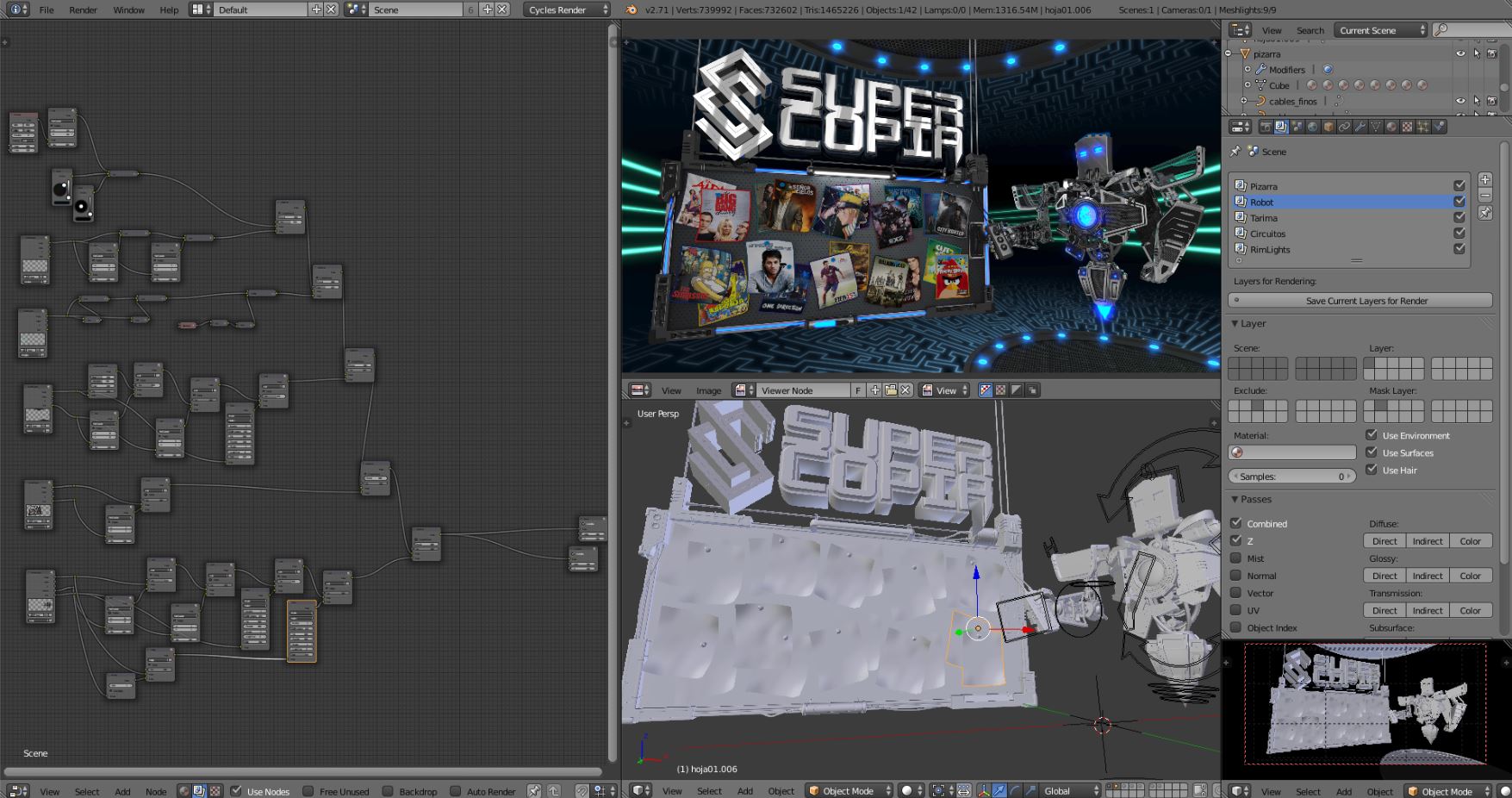Screen dimensions: 1512x798
Task: Click Save Current Layers for Render button
Action: [1360, 301]
